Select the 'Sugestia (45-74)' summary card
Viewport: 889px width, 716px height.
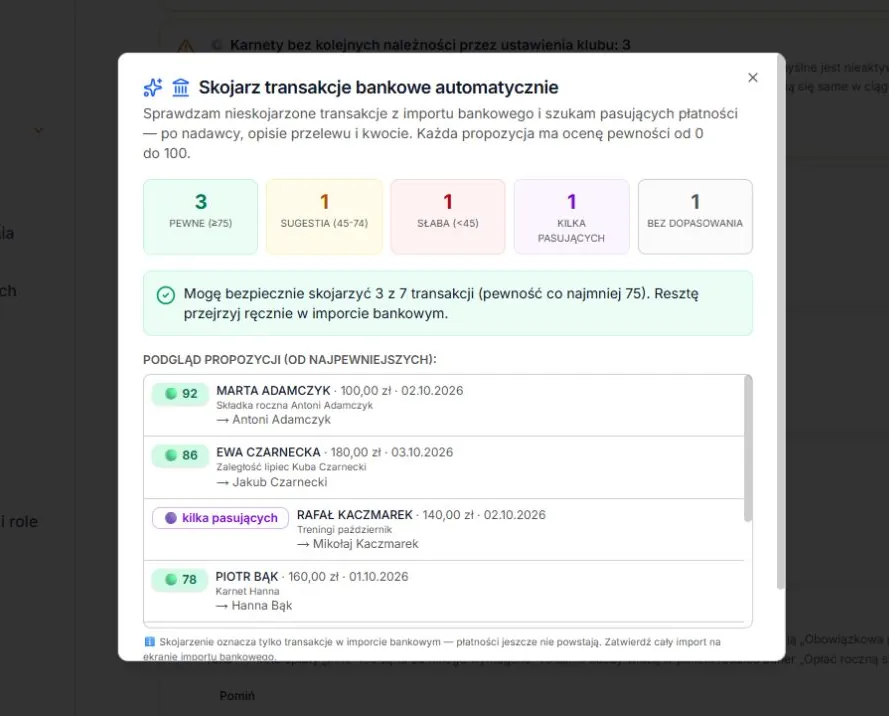tap(324, 217)
